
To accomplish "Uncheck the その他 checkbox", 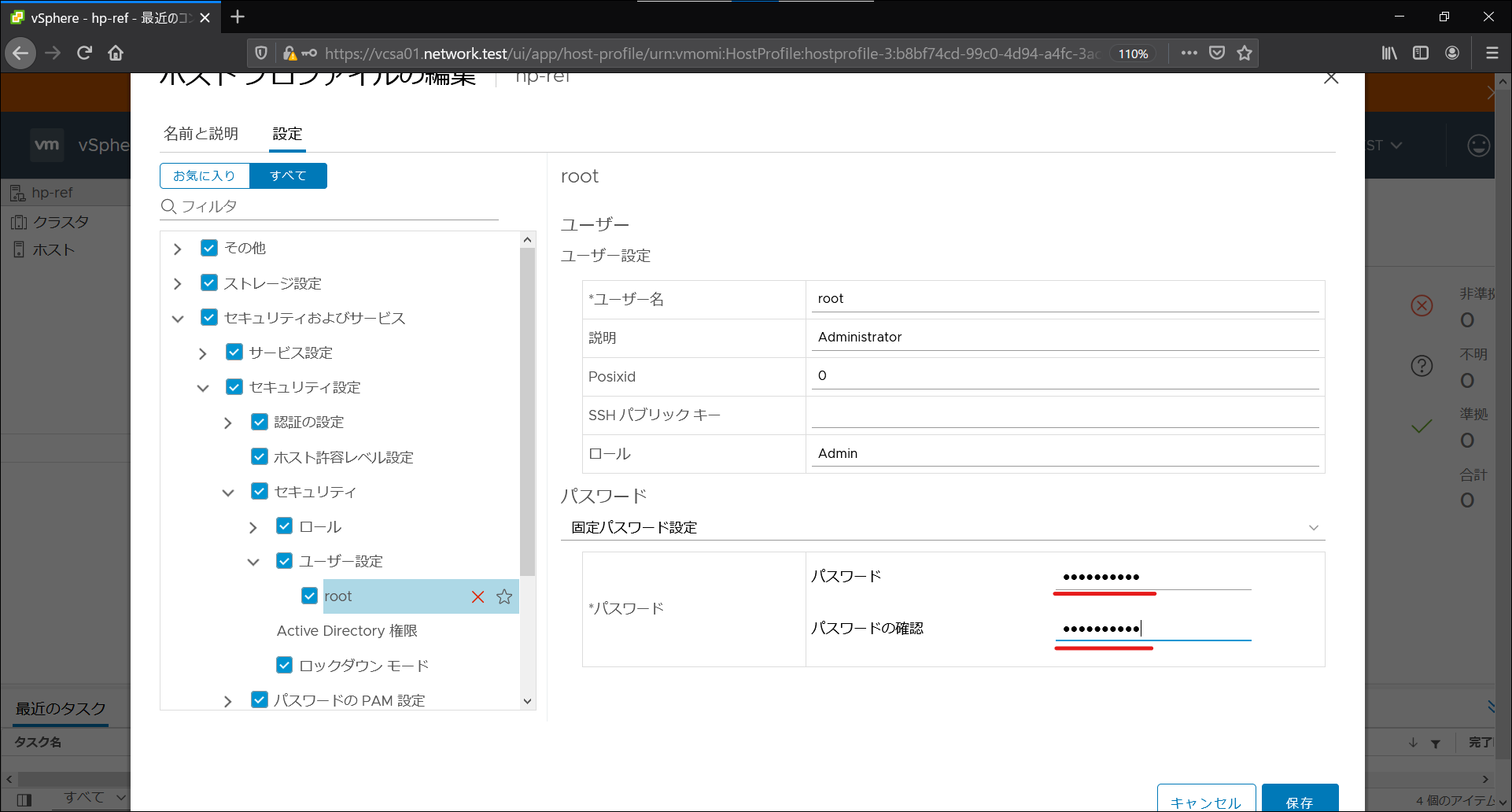I will [209, 248].
